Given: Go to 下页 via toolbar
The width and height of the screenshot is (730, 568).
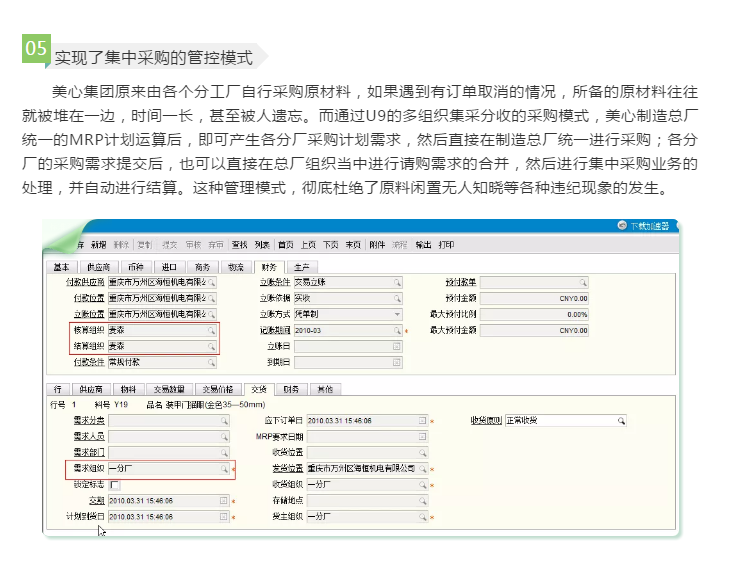Looking at the screenshot, I should click(x=331, y=245).
